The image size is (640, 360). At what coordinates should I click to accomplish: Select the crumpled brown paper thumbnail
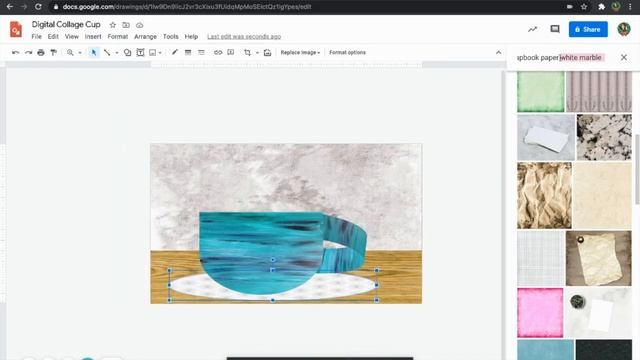tap(544, 196)
